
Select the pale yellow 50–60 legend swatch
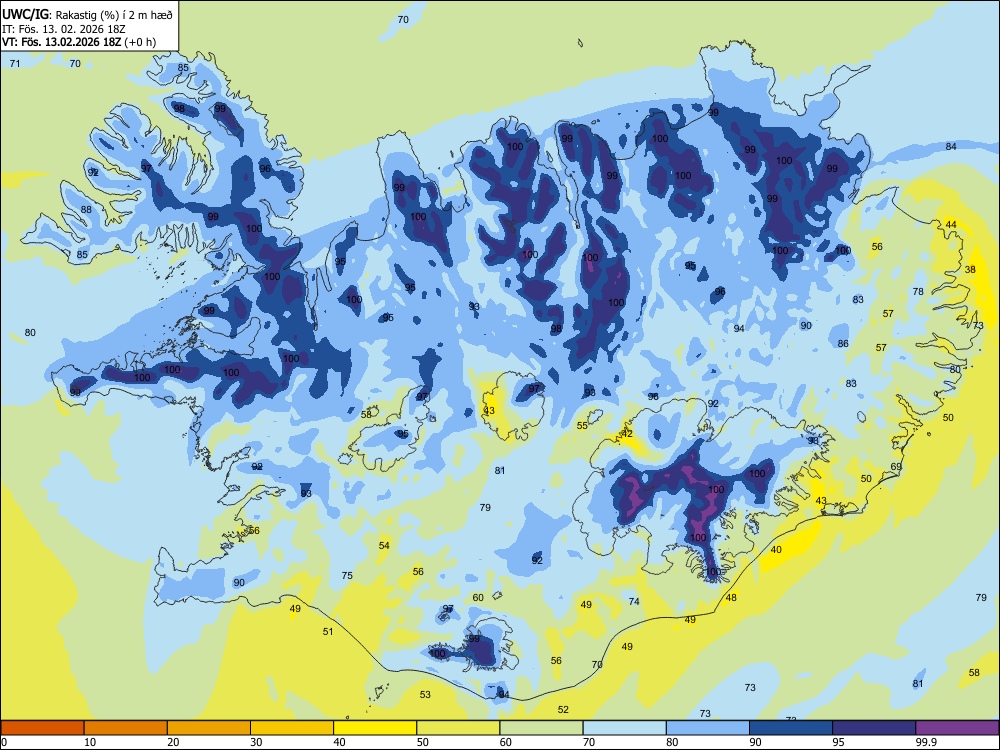coord(458,728)
